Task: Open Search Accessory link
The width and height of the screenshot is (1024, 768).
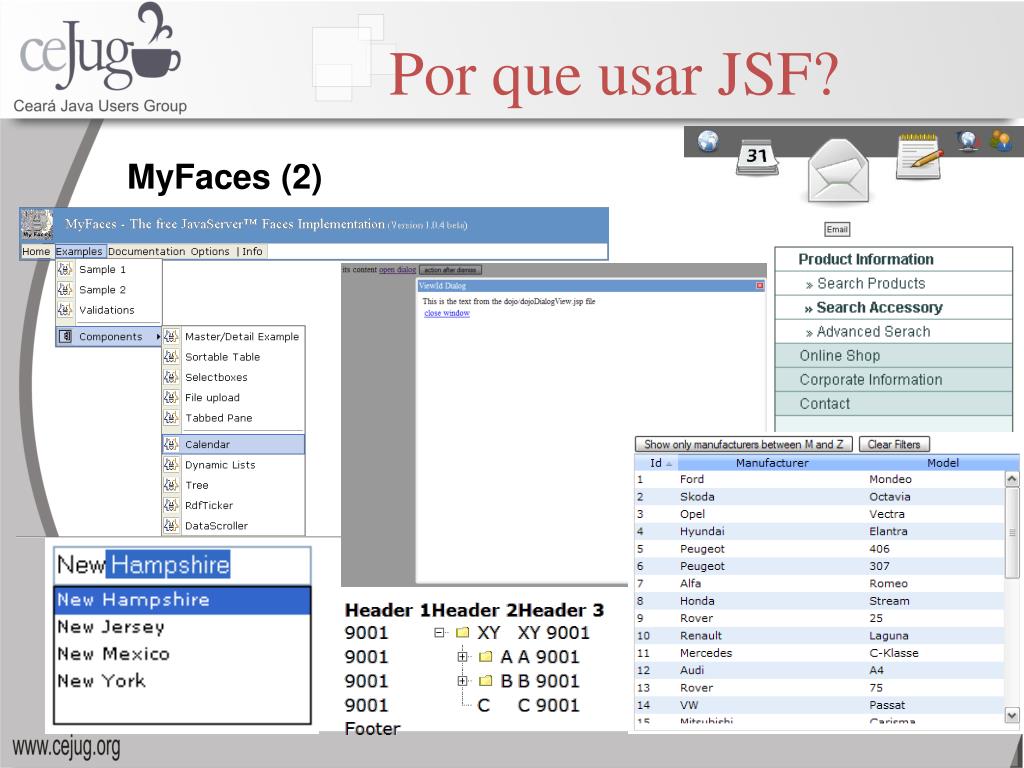Action: [x=879, y=308]
